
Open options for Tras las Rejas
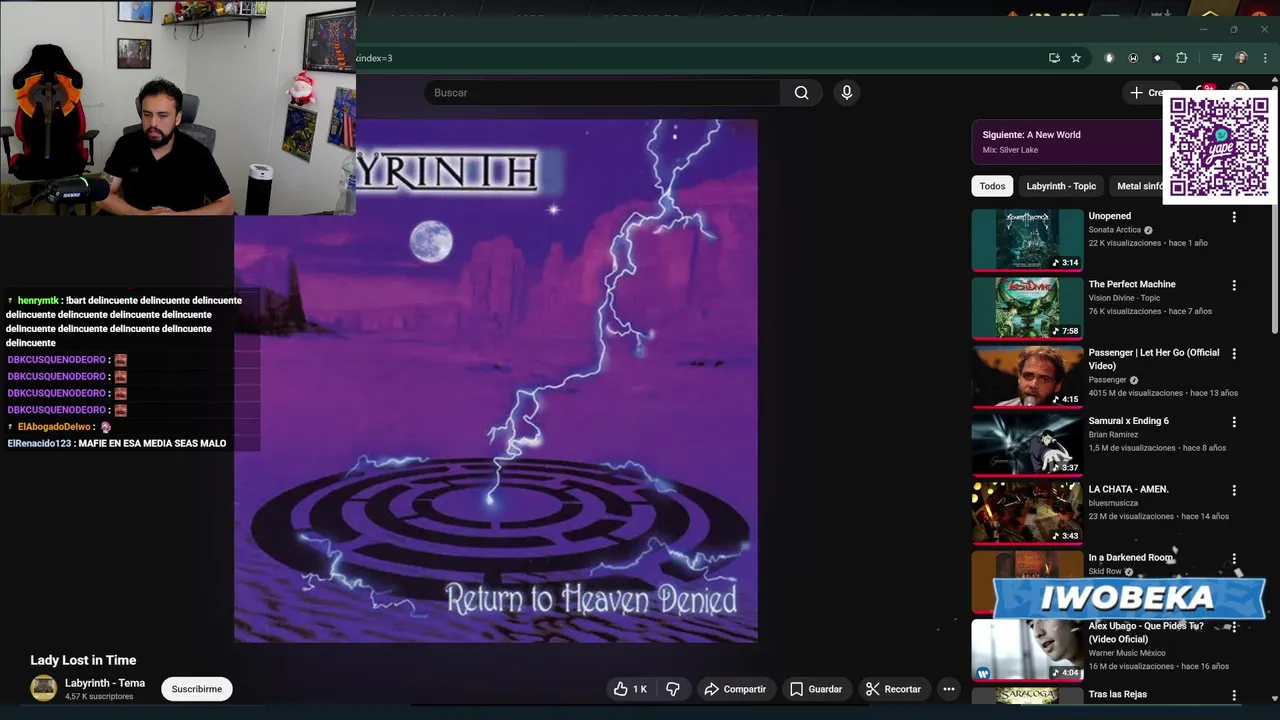[1234, 695]
